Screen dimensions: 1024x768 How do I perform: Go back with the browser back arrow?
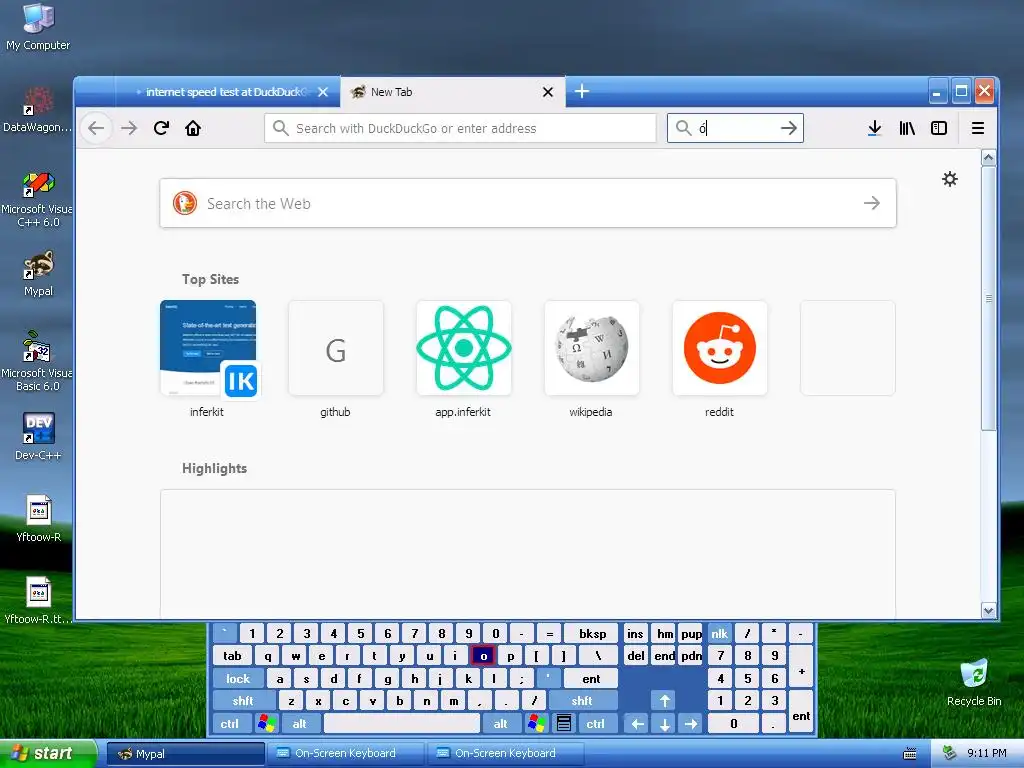[x=96, y=128]
